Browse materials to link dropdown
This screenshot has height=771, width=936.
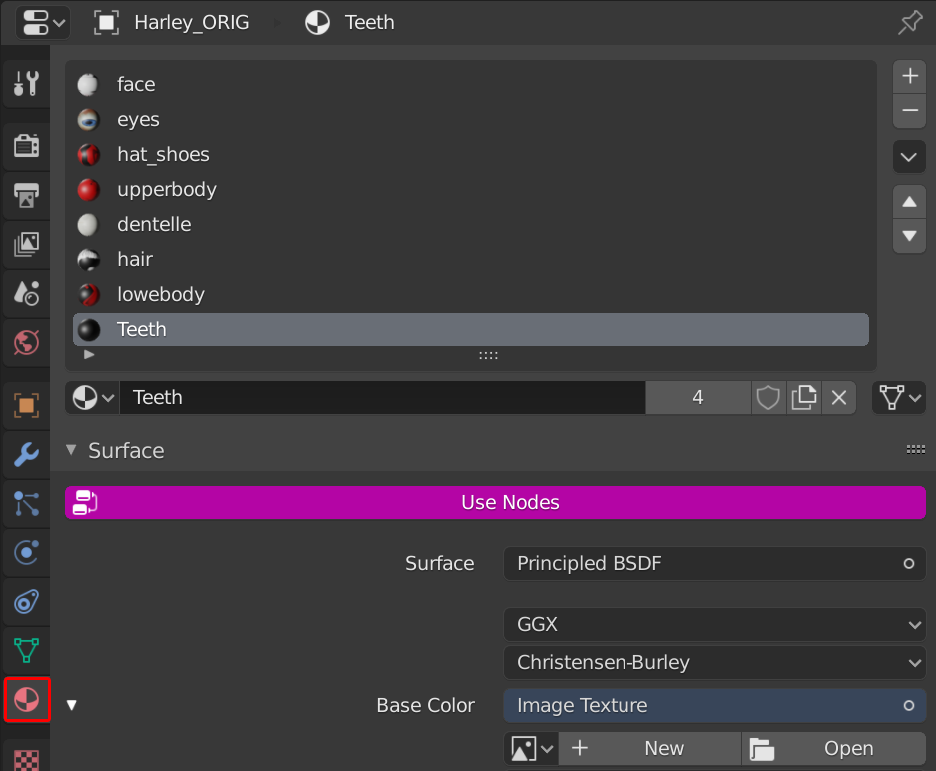[93, 397]
